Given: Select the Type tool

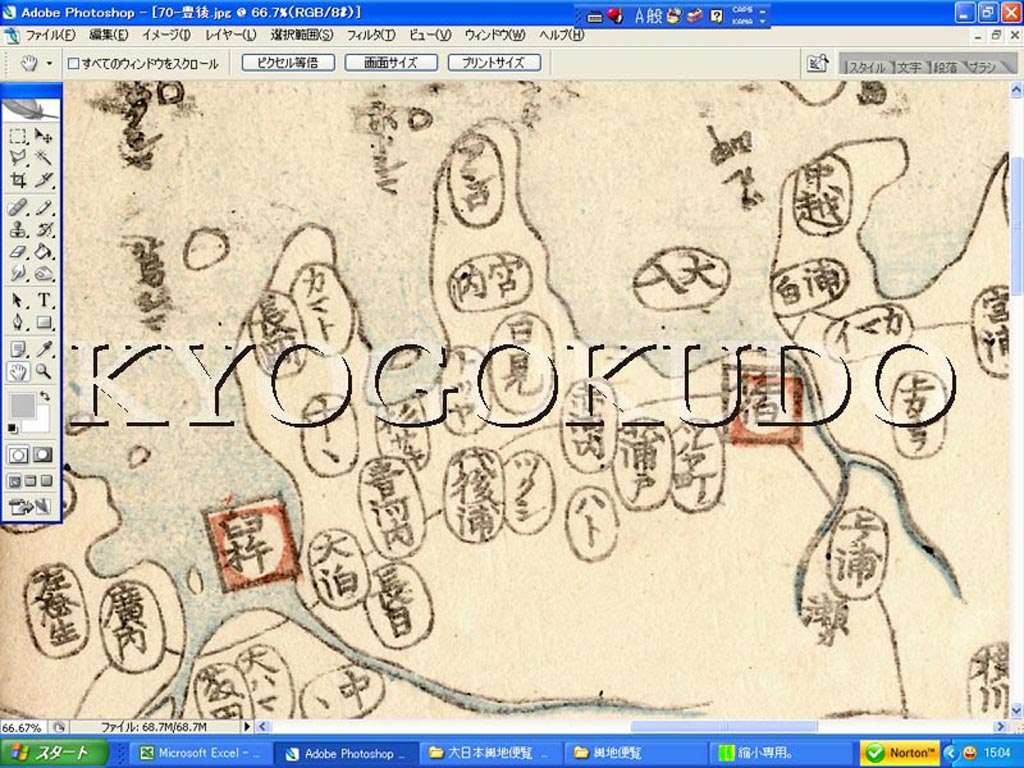Looking at the screenshot, I should (43, 300).
